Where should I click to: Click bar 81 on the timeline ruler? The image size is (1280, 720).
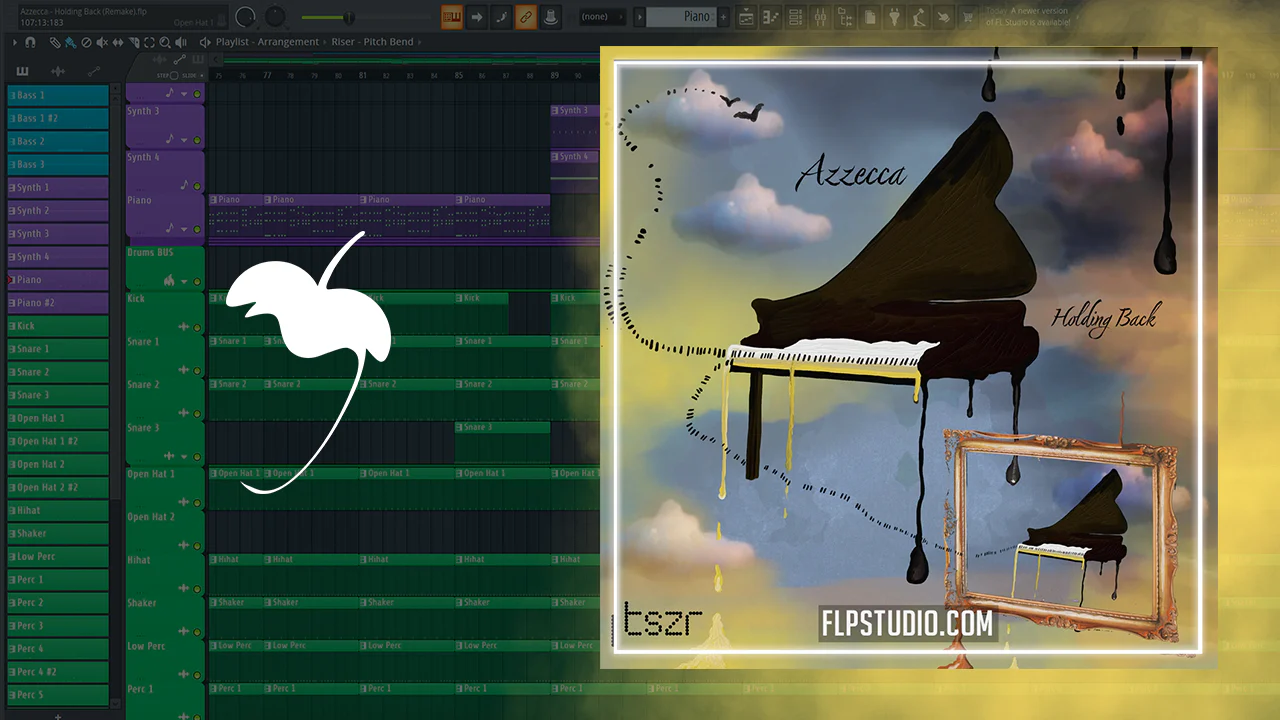(x=363, y=75)
